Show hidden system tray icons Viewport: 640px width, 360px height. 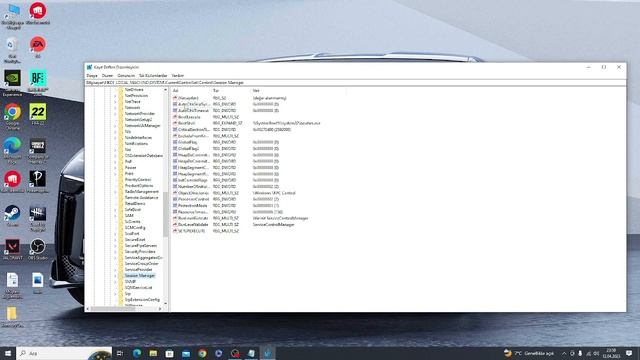(x=564, y=353)
